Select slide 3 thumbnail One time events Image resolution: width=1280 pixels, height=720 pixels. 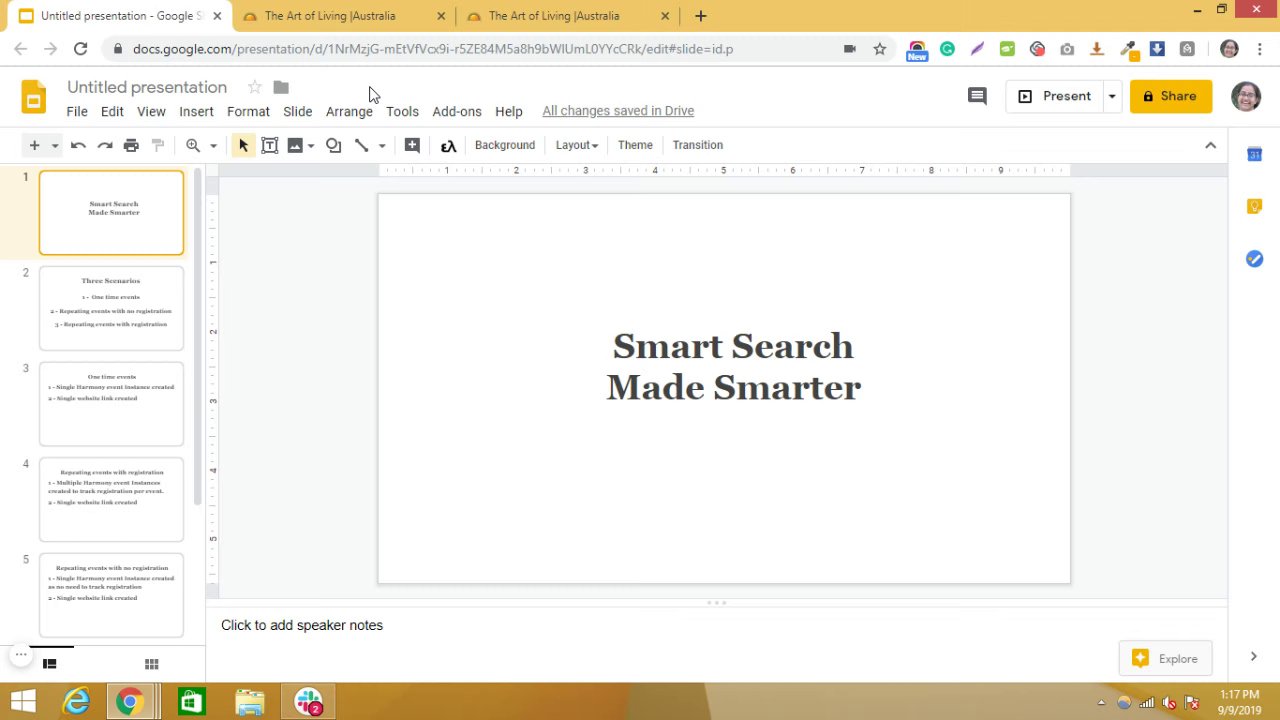tap(111, 404)
